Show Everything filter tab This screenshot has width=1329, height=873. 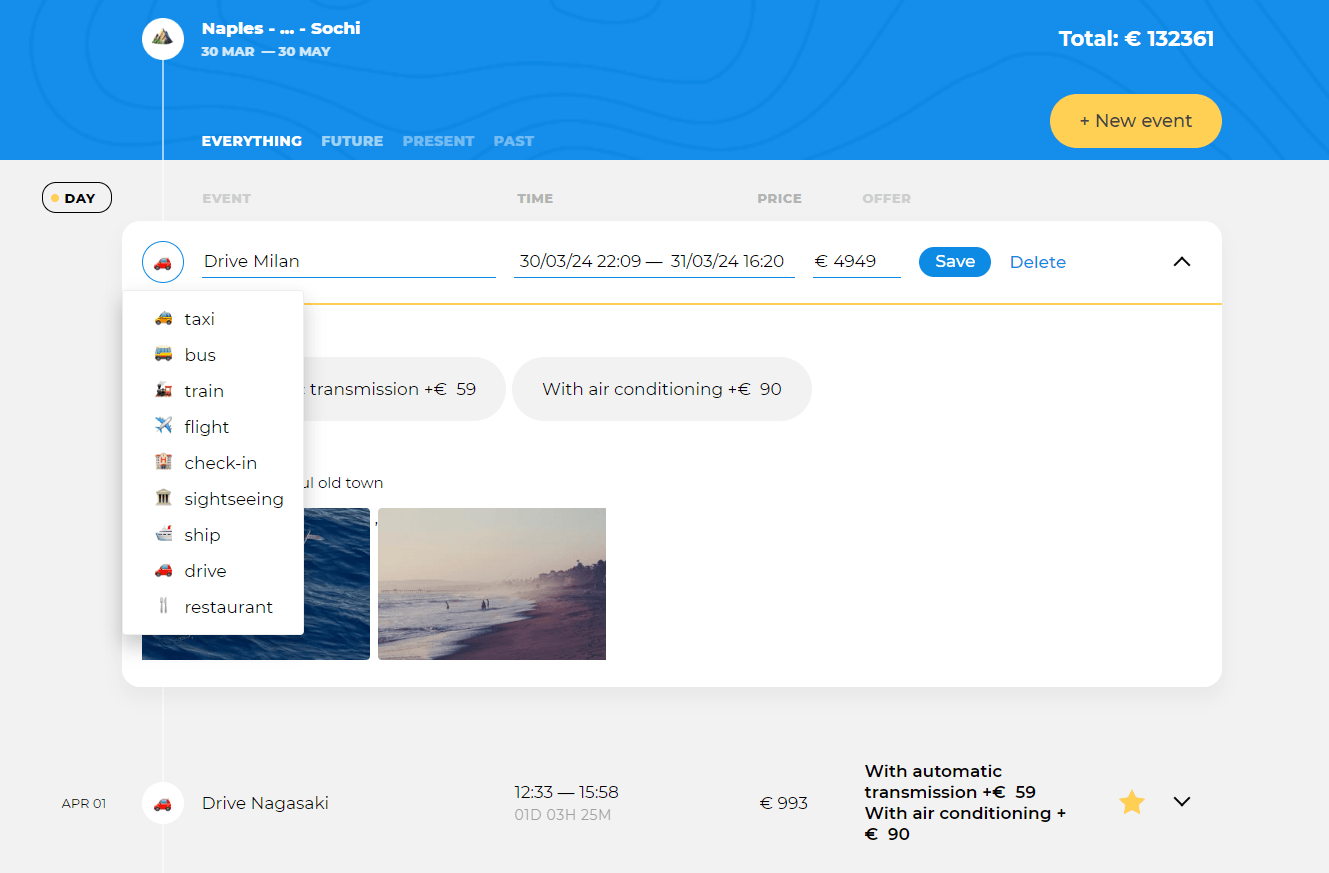point(252,141)
